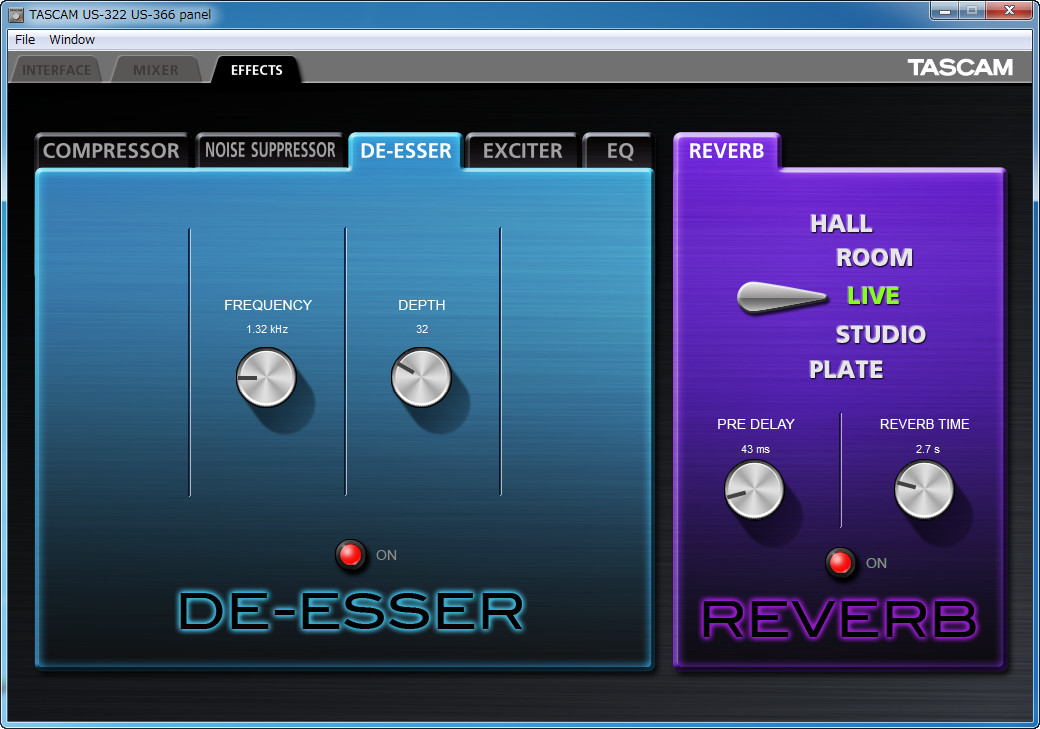Click the DEPTH label
Screen dimensions: 1040x729
(422, 305)
